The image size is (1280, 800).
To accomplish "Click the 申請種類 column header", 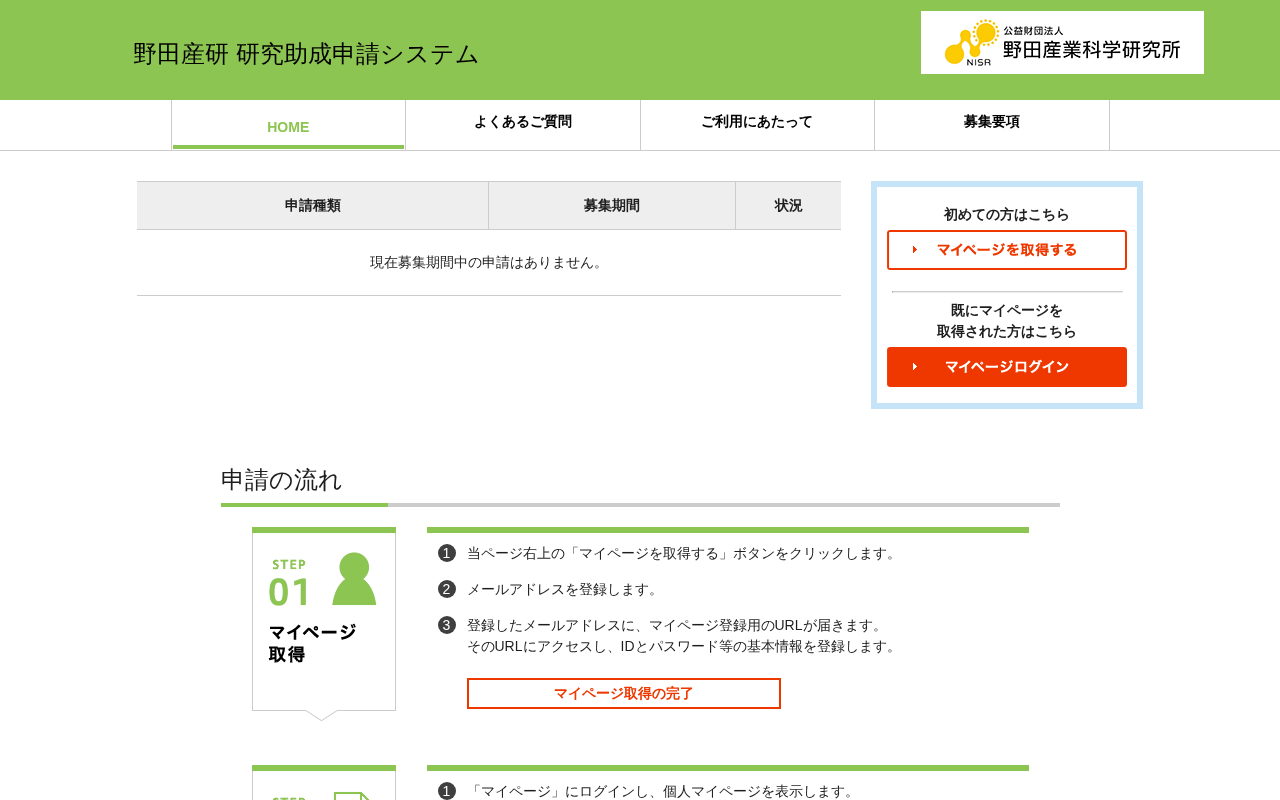I will pos(313,205).
